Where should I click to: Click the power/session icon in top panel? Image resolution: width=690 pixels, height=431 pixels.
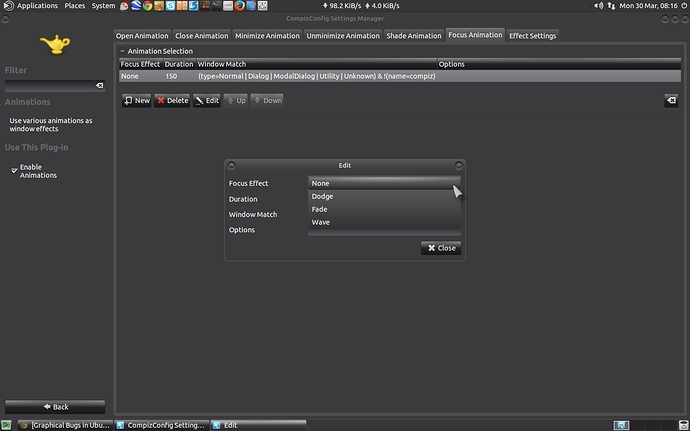pyautogui.click(x=684, y=6)
